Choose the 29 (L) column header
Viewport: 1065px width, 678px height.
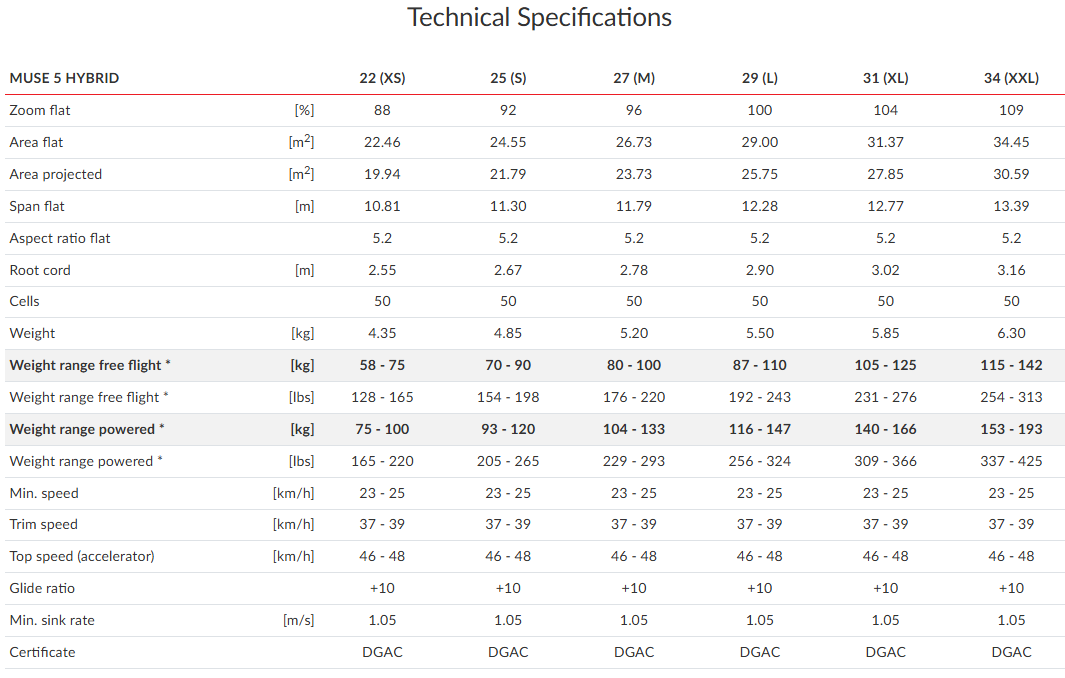pyautogui.click(x=760, y=78)
